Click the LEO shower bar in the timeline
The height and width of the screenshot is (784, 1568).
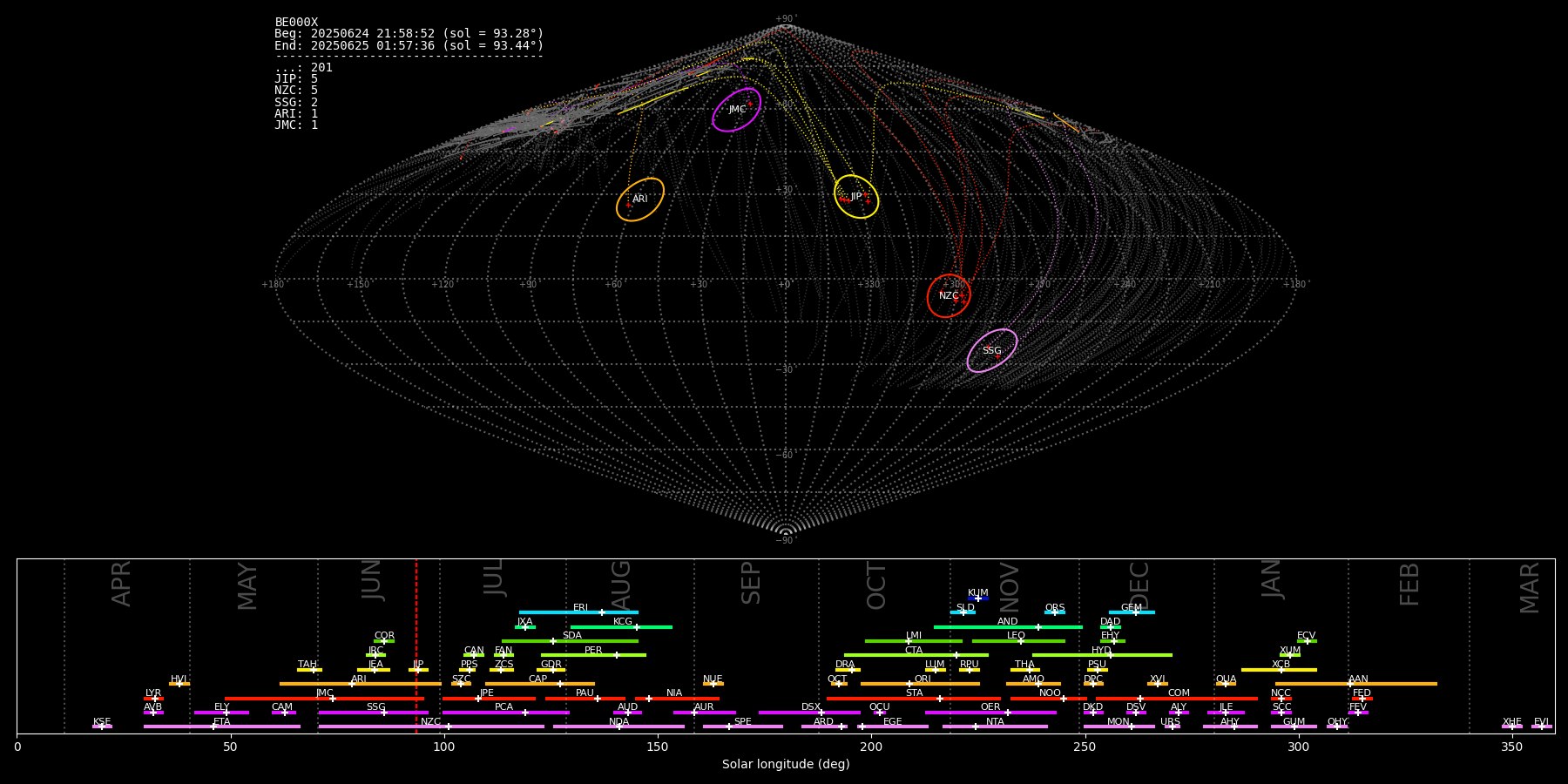coord(1018,641)
